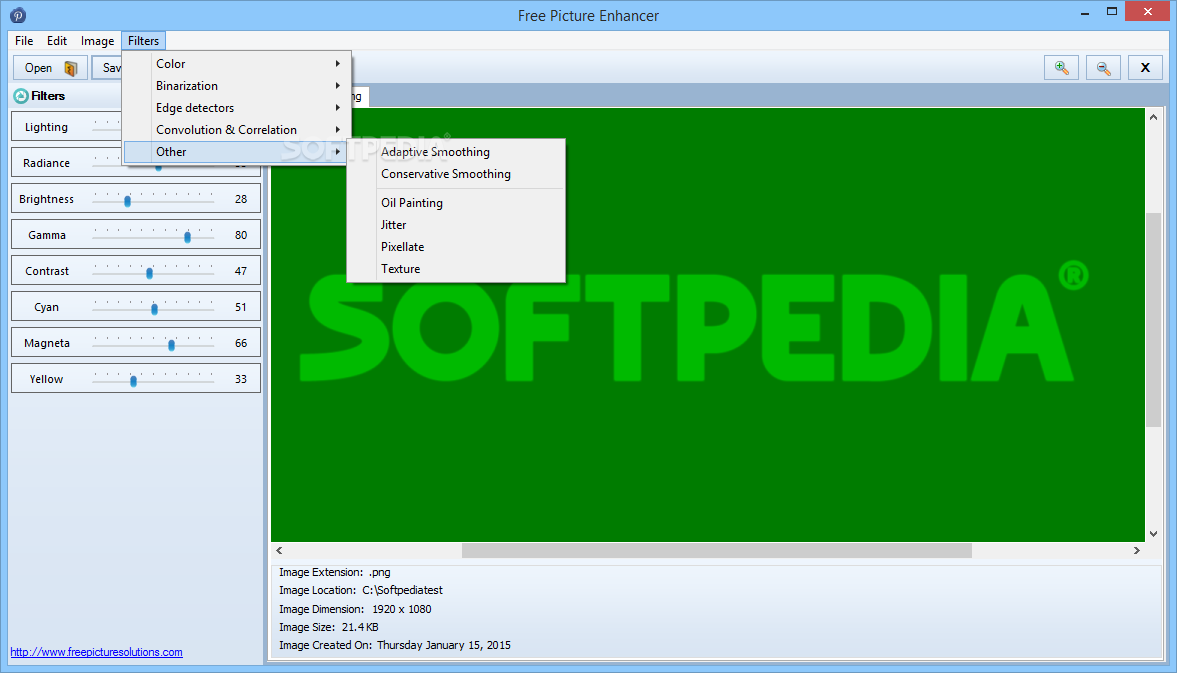Maximize the Free Picture Enhancer window

(1112, 11)
